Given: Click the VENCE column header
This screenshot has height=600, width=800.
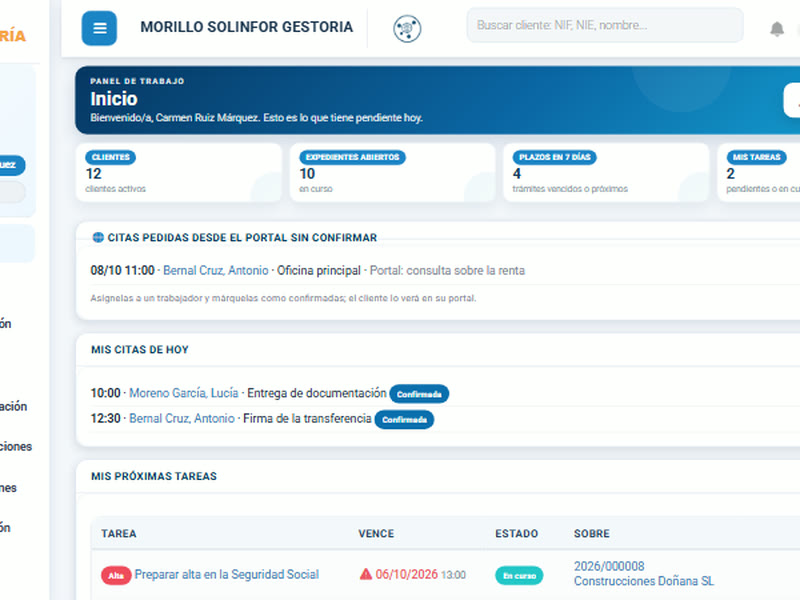Looking at the screenshot, I should [376, 534].
